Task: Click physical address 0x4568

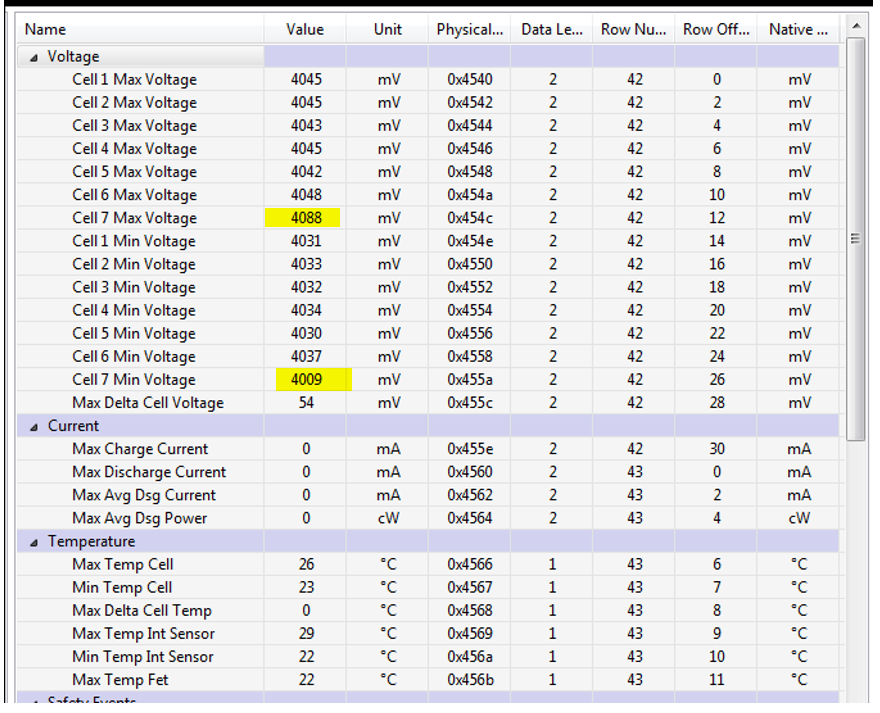Action: pos(470,610)
